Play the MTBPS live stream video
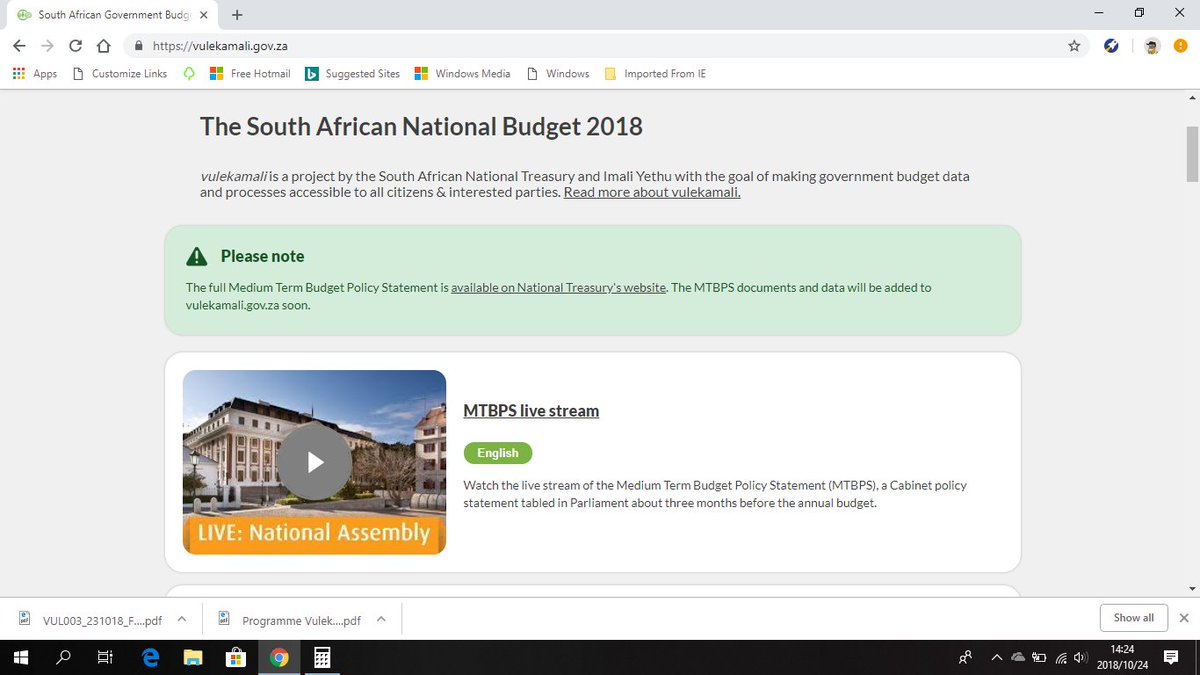 point(315,462)
